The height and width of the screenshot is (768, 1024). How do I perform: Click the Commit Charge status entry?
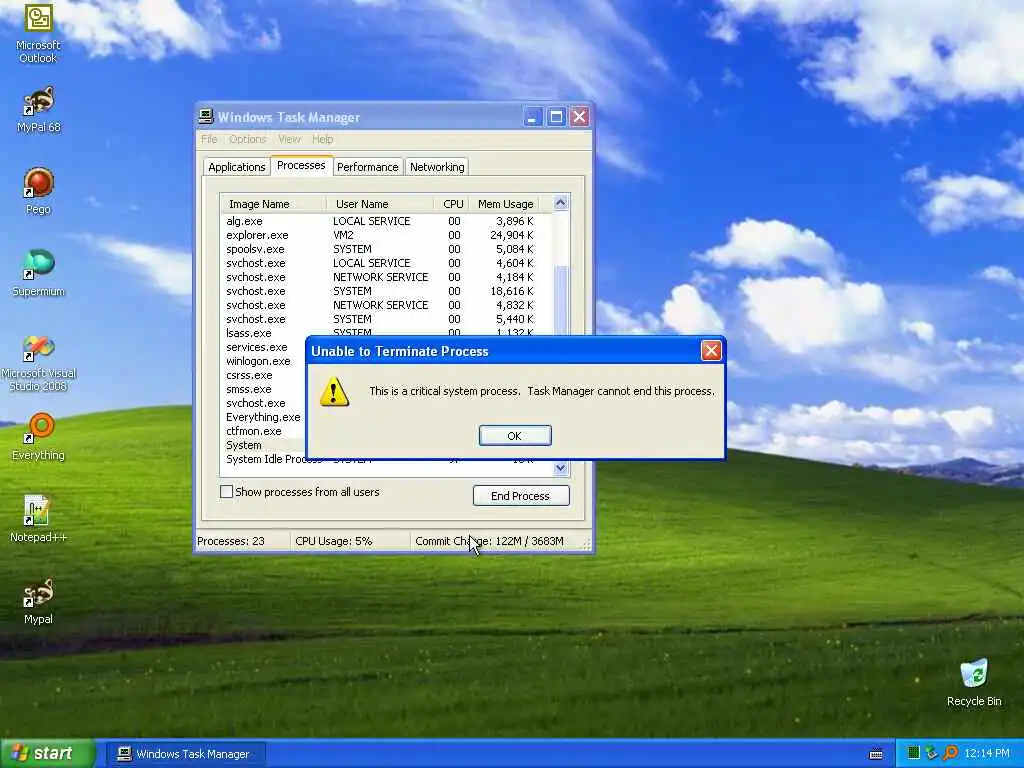(496, 541)
